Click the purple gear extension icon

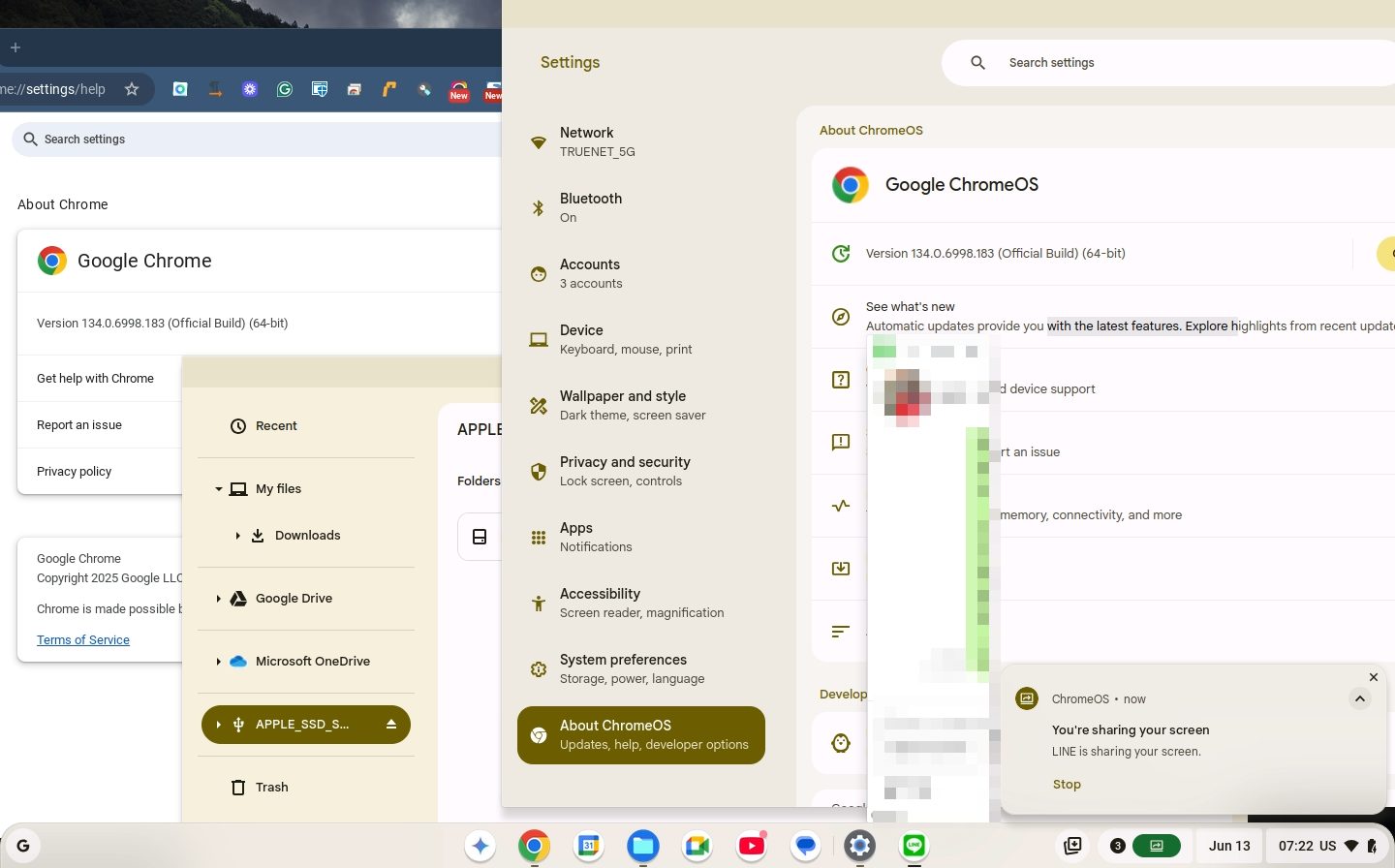(250, 89)
